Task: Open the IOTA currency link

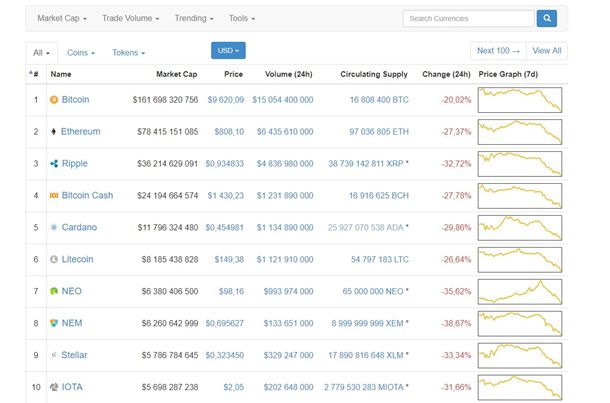Action: pos(72,387)
